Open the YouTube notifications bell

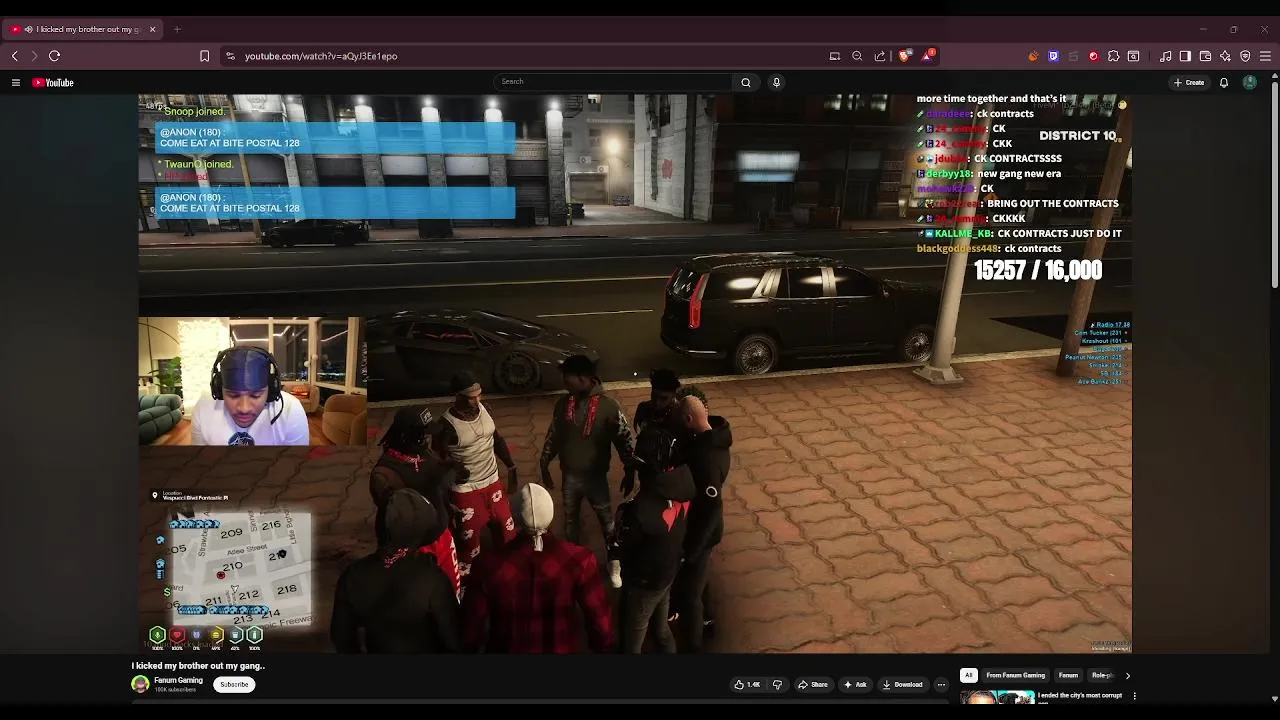pyautogui.click(x=1223, y=82)
